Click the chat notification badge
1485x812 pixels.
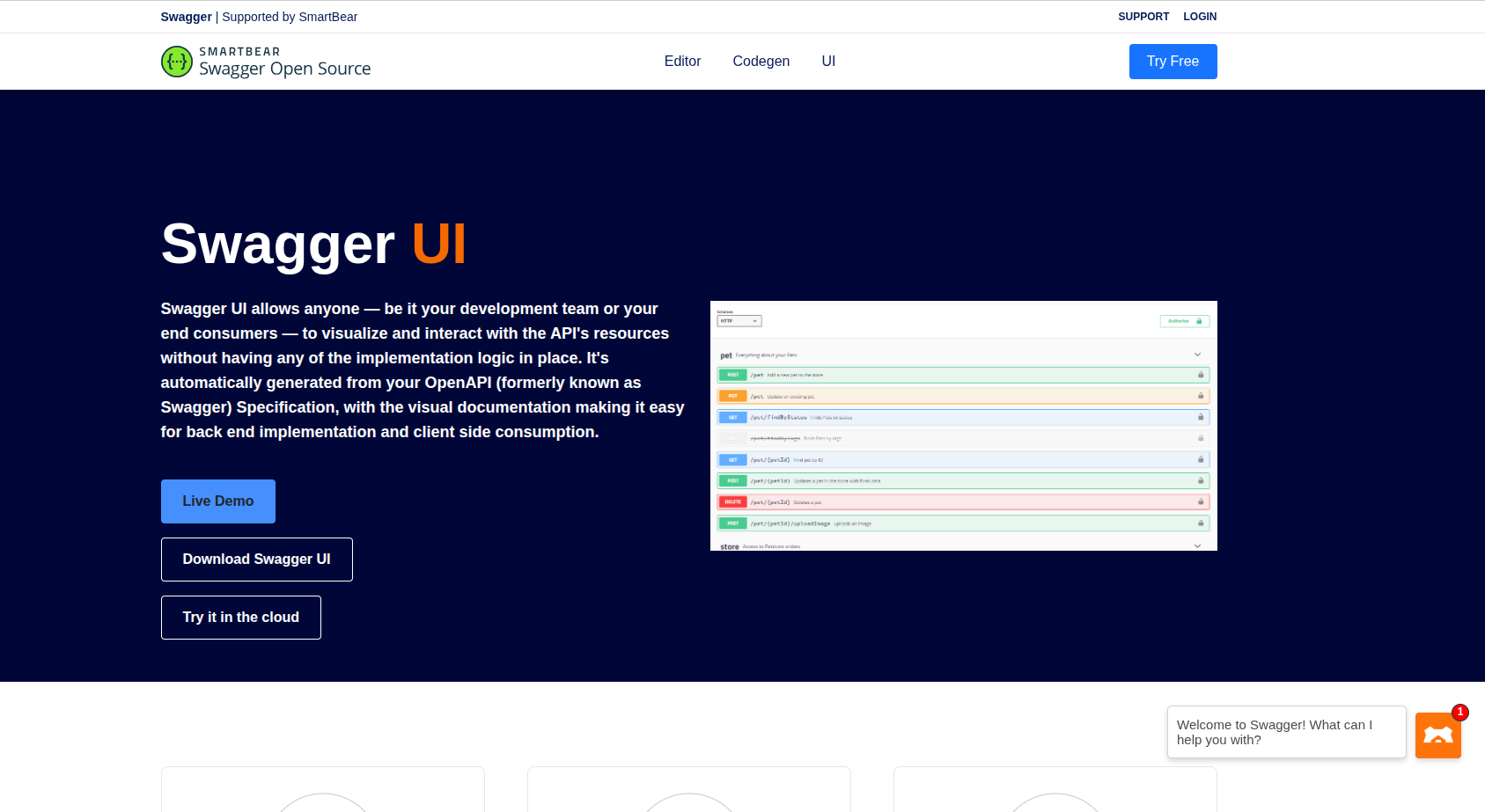(1460, 713)
